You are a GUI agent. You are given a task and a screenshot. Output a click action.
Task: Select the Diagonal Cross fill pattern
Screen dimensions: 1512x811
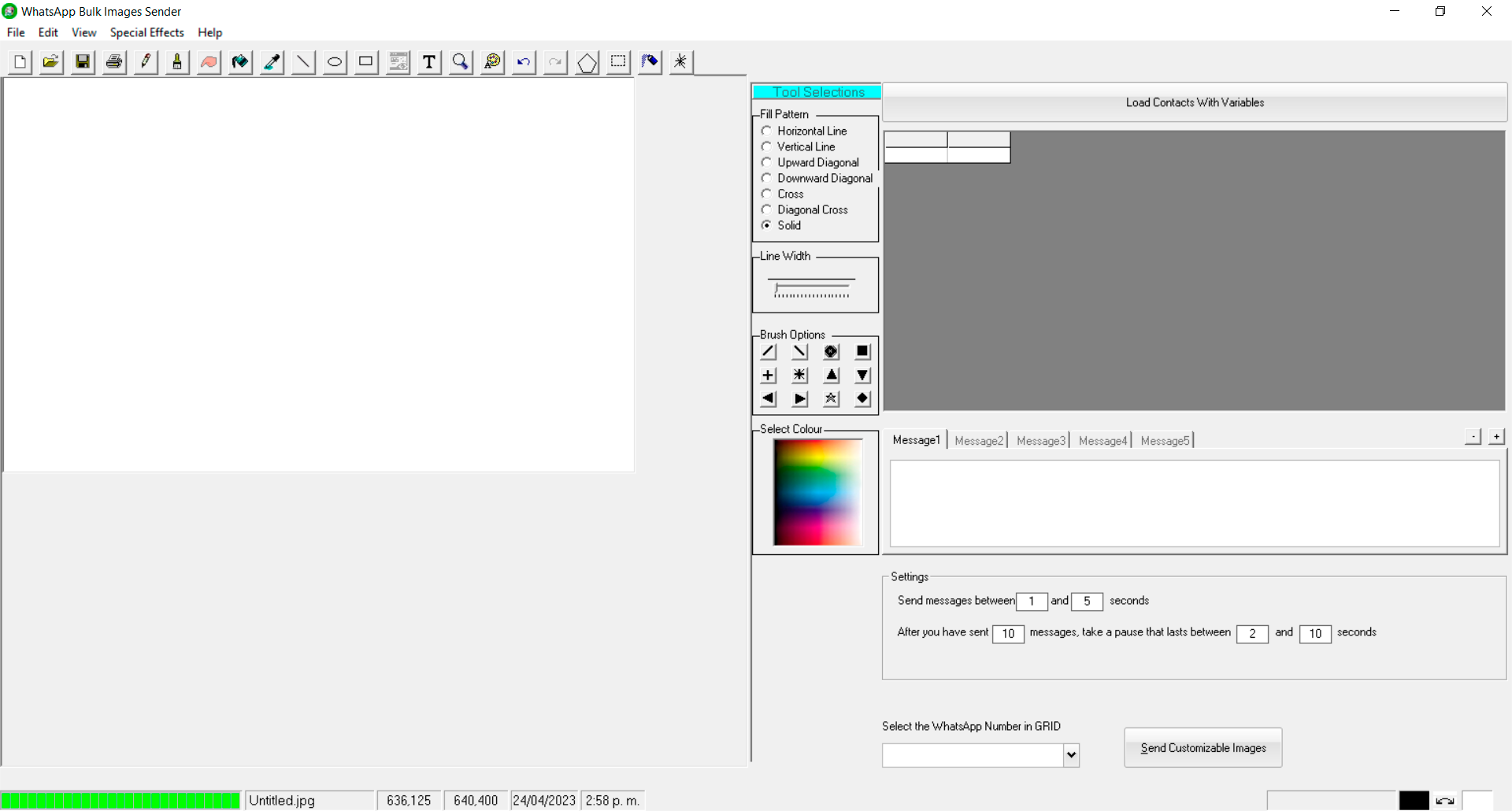click(x=804, y=209)
